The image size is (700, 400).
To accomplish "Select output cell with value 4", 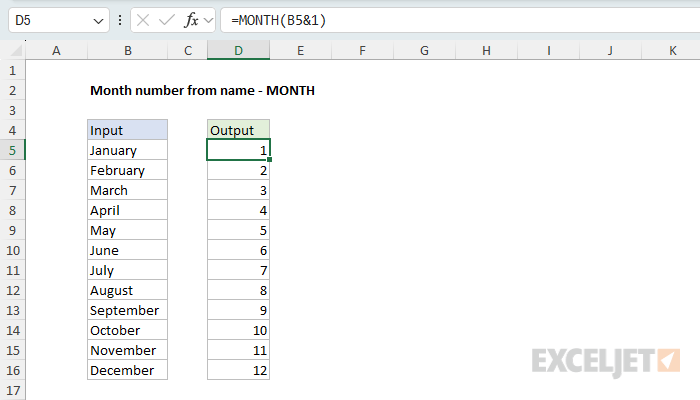I will 238,210.
